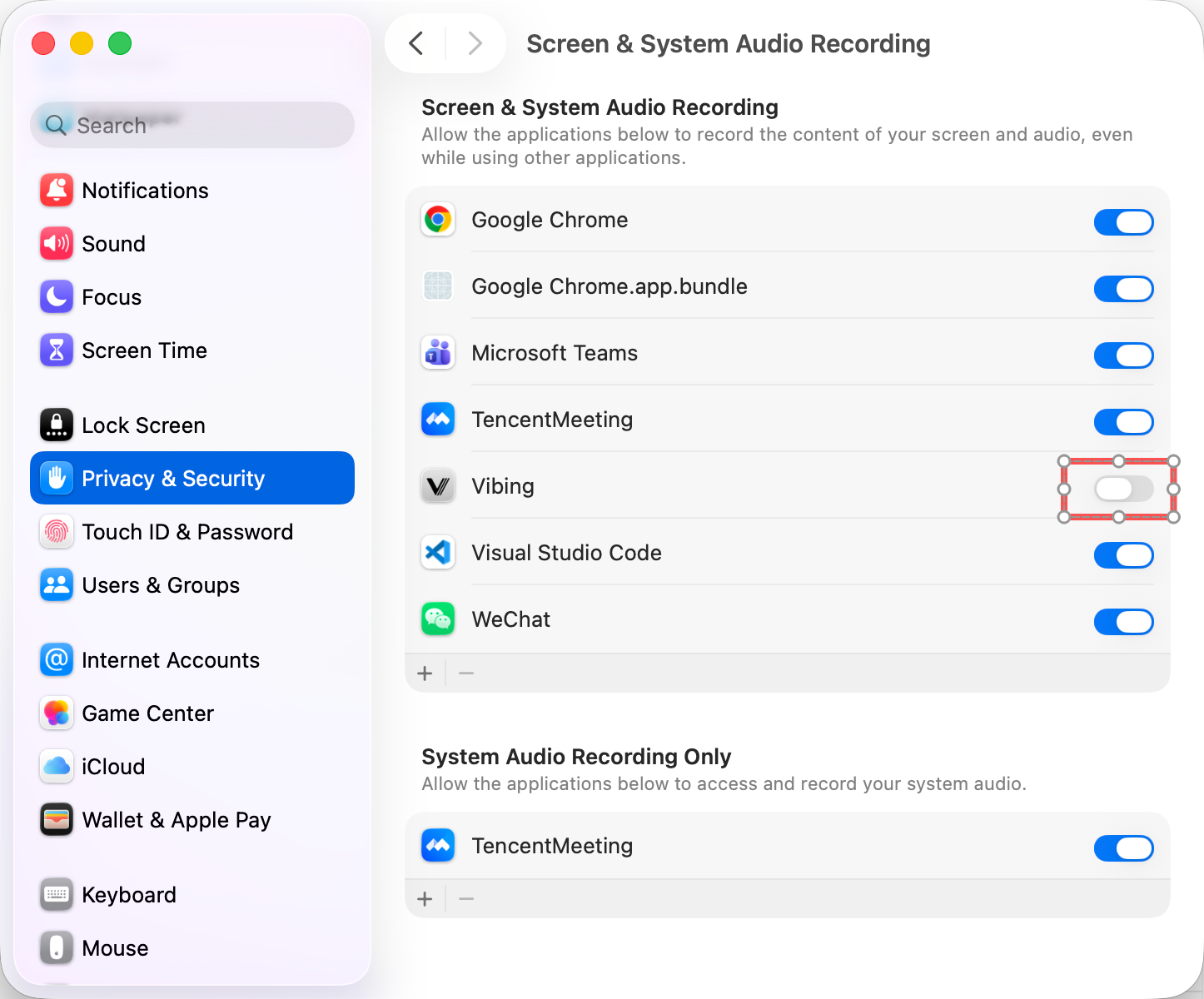Click the forward navigation arrow
This screenshot has height=999, width=1204.
pyautogui.click(x=475, y=43)
